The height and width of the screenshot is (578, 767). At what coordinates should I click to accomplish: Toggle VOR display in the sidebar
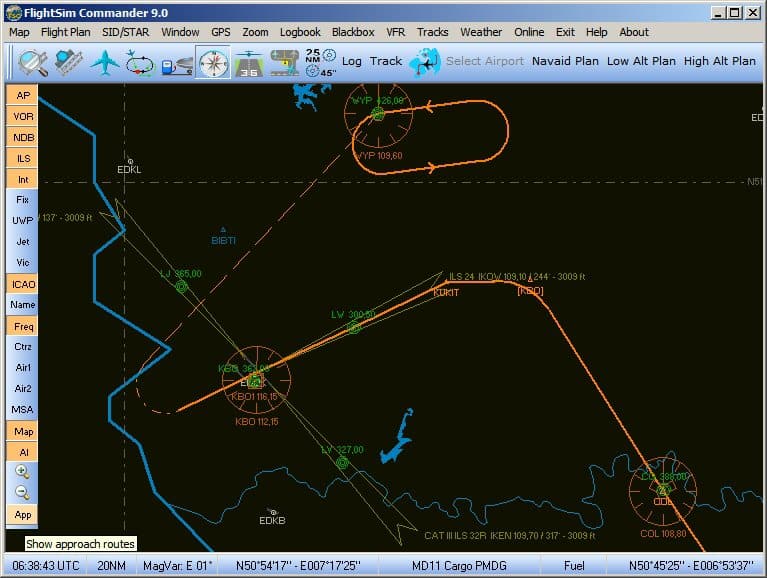[22, 116]
